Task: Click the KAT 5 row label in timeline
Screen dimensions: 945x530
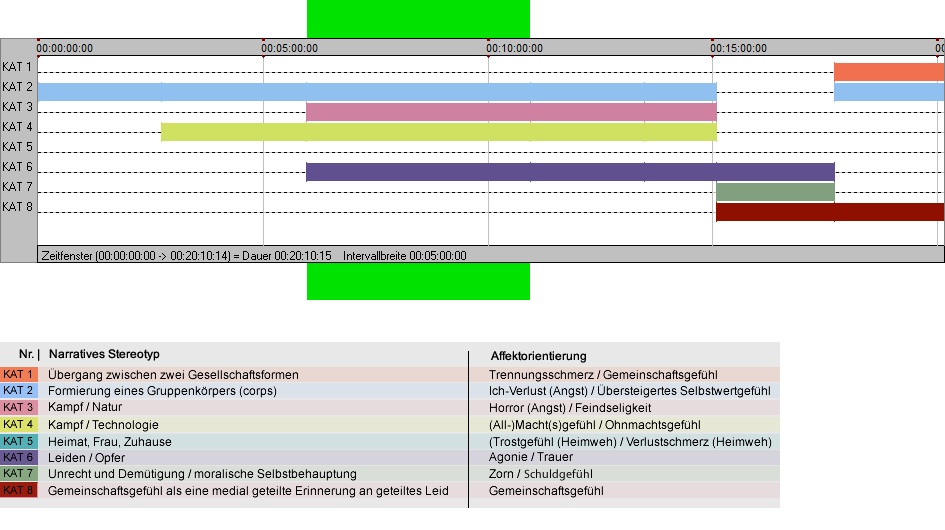Action: (x=17, y=147)
